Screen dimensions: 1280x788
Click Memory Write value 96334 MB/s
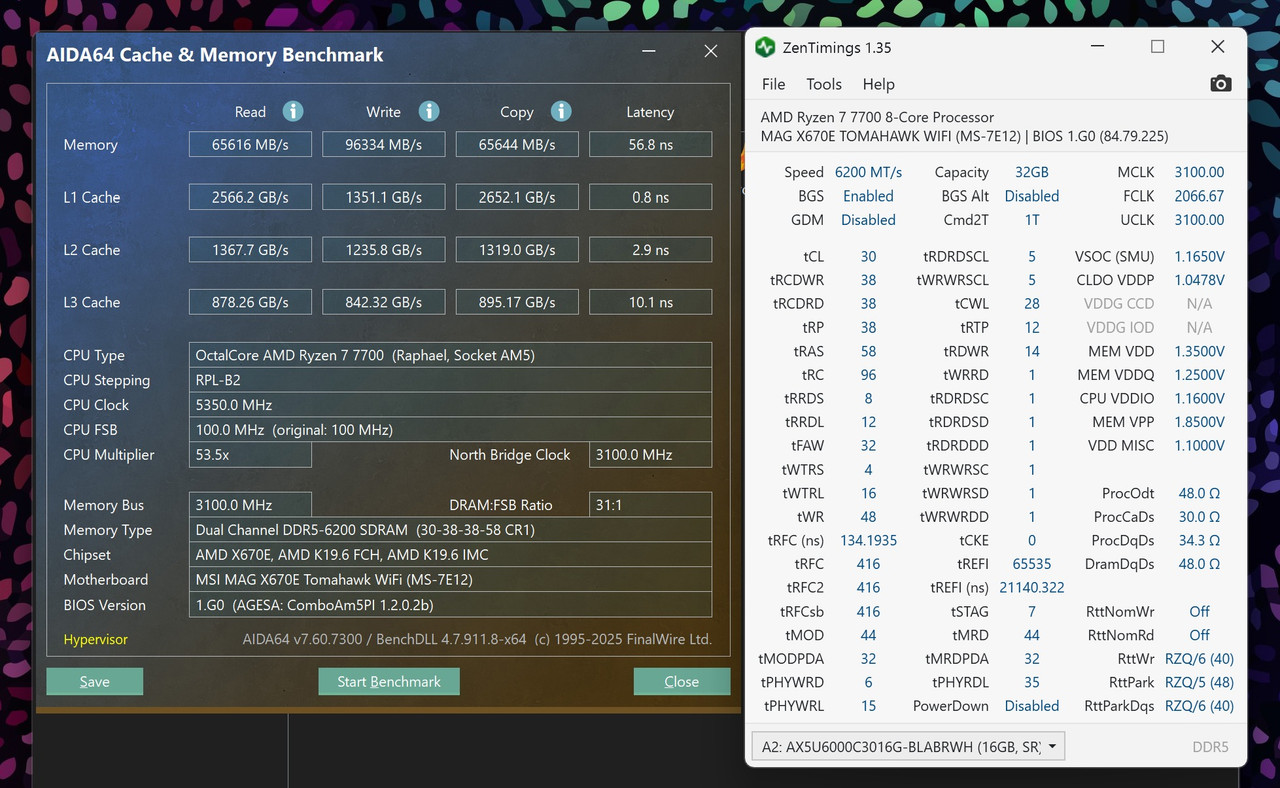(x=383, y=144)
